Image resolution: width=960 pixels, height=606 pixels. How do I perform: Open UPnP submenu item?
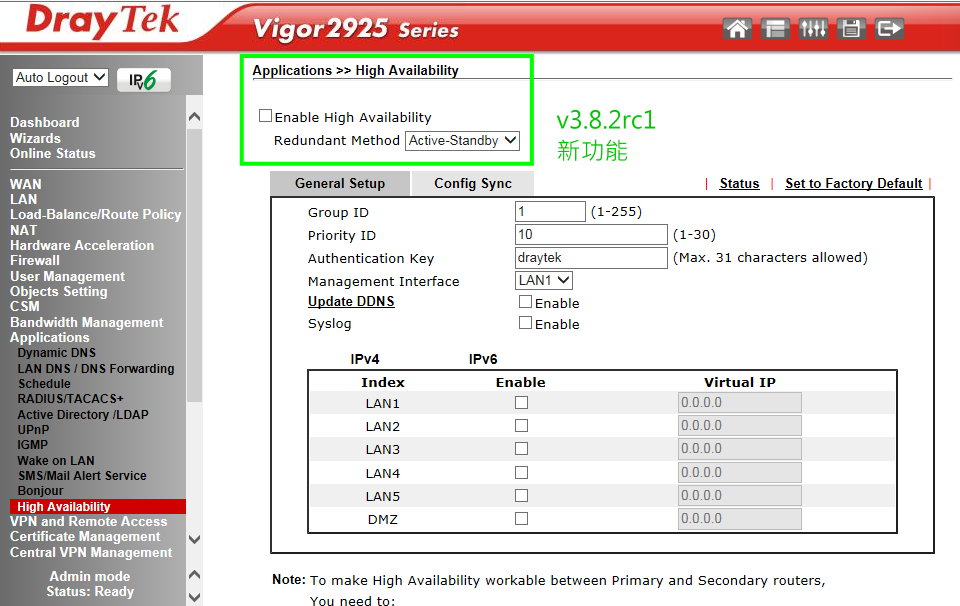tap(34, 430)
